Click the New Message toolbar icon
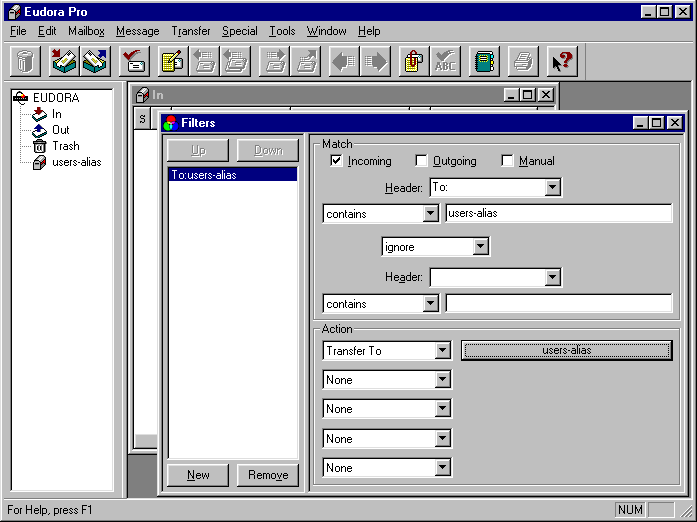697x522 pixels. tap(172, 62)
